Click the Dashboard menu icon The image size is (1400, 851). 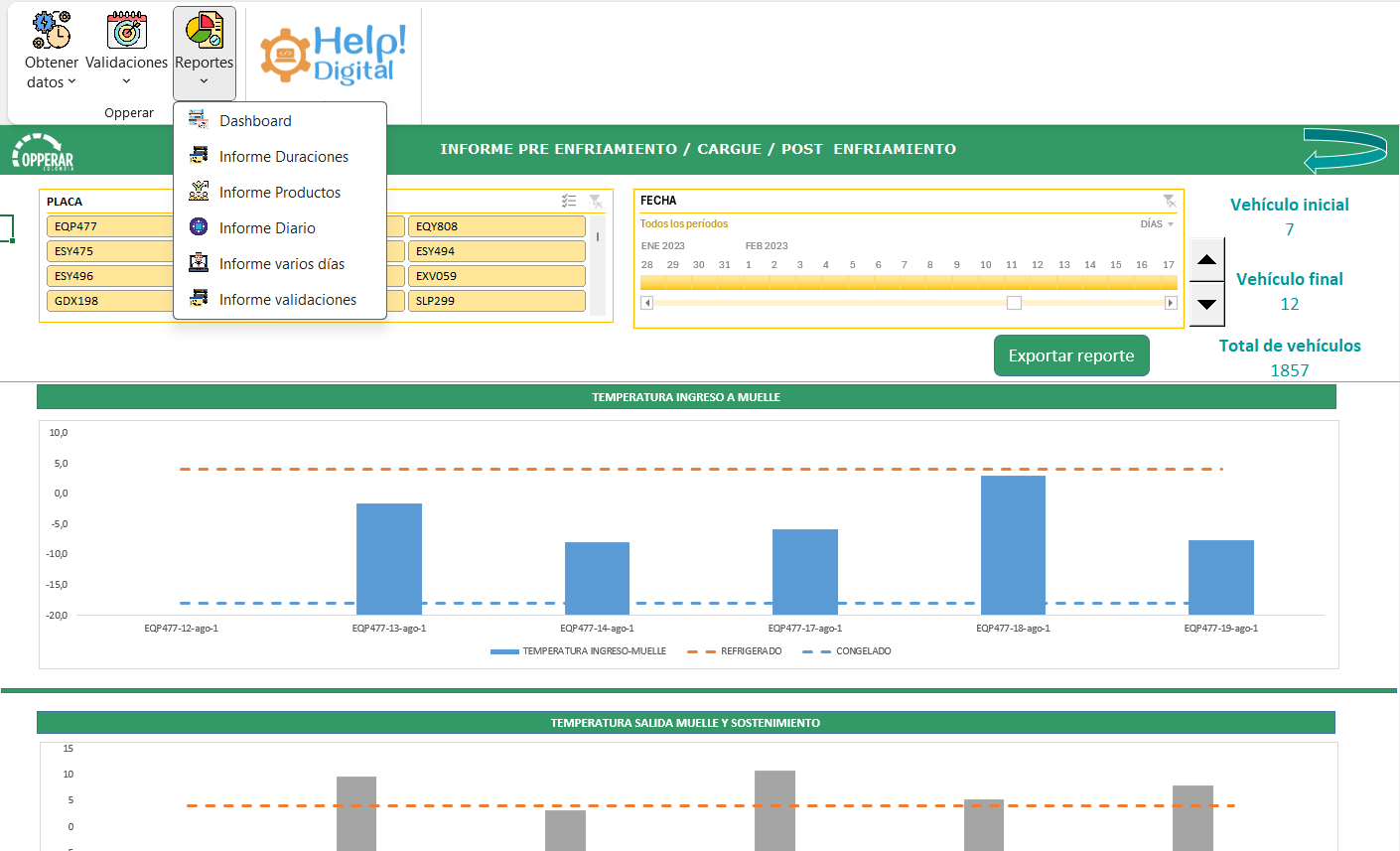click(x=199, y=120)
